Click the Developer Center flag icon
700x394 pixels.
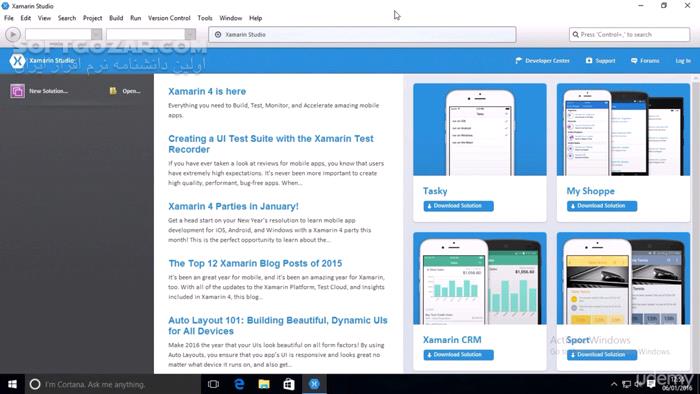(518, 61)
